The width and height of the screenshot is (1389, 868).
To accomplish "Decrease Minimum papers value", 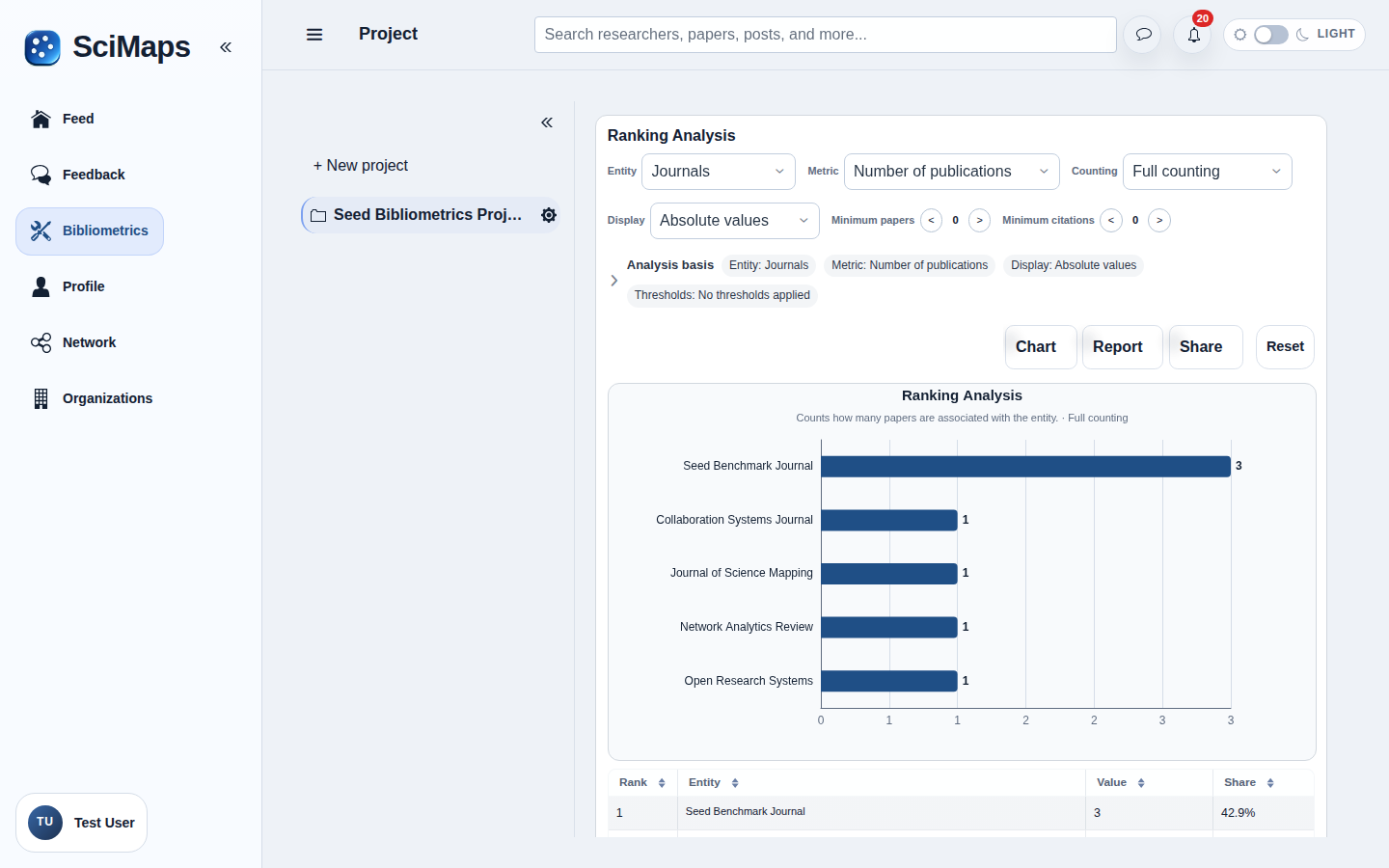I will pos(931,221).
